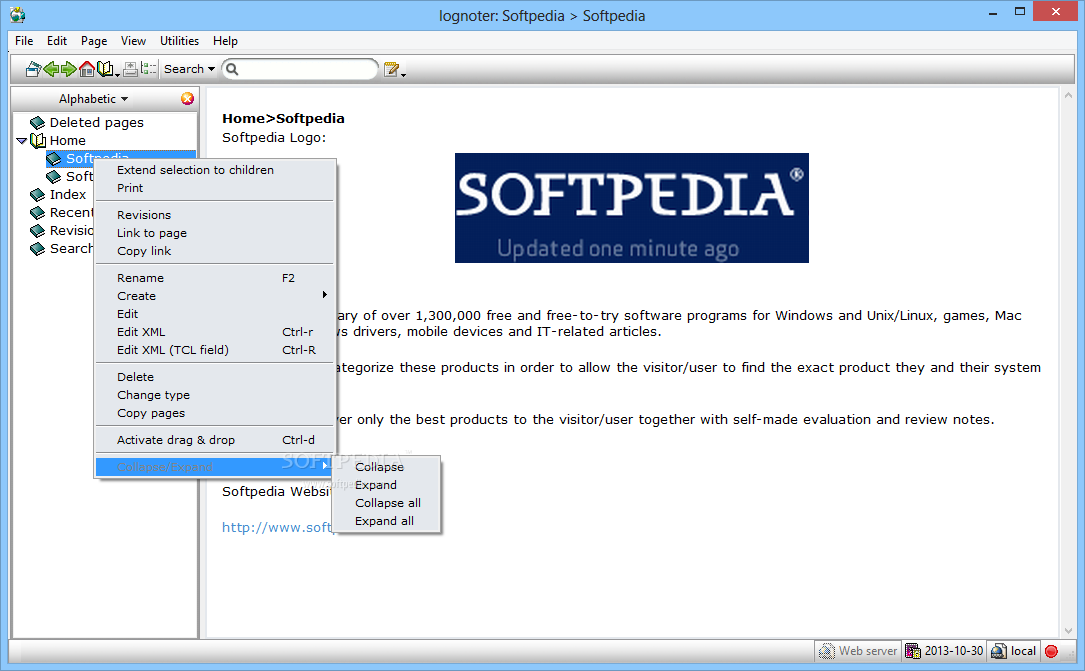Go forward with the green right arrow
Screen dimensions: 1085x671
click(x=69, y=69)
